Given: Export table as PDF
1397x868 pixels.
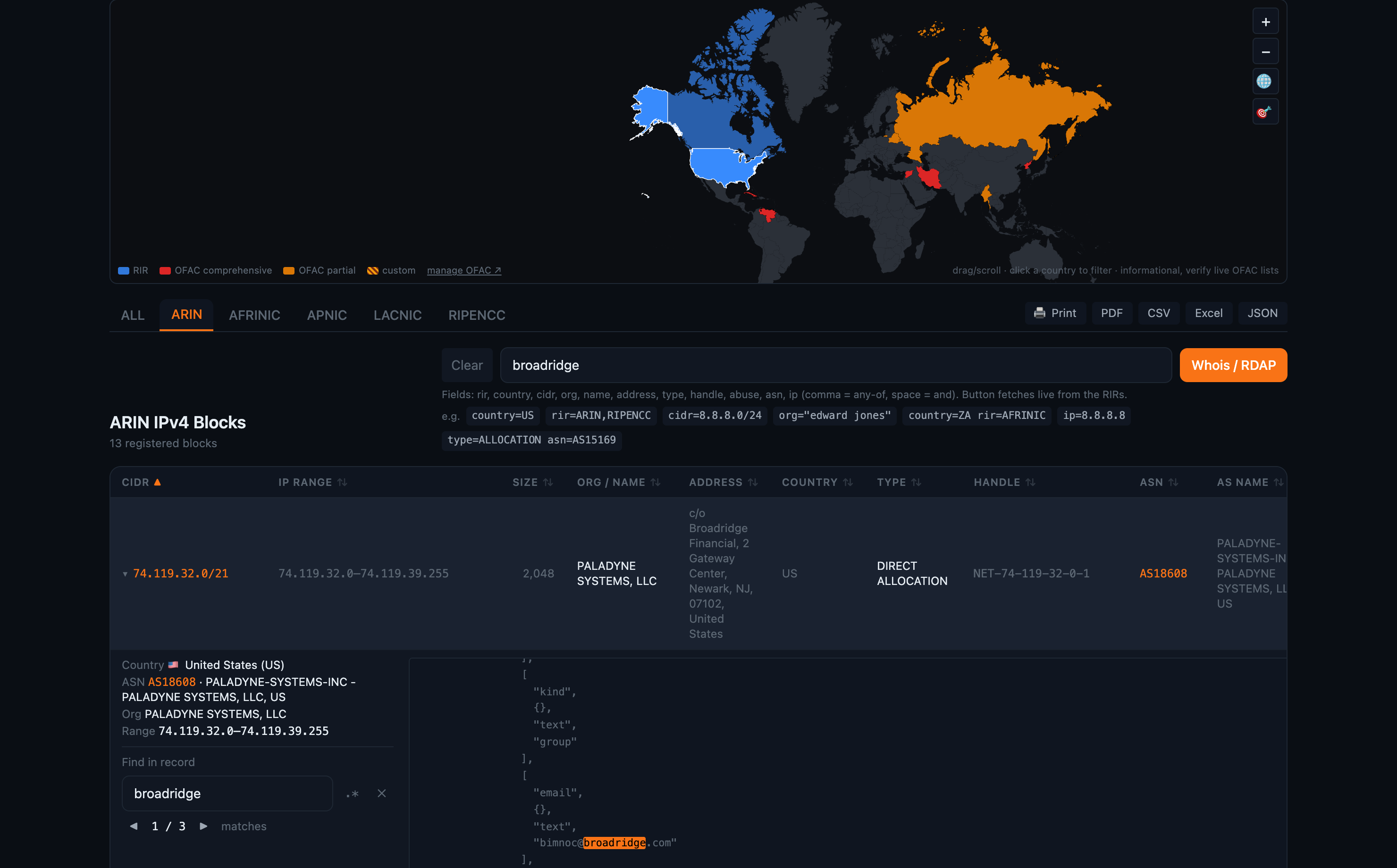Looking at the screenshot, I should coord(1111,313).
